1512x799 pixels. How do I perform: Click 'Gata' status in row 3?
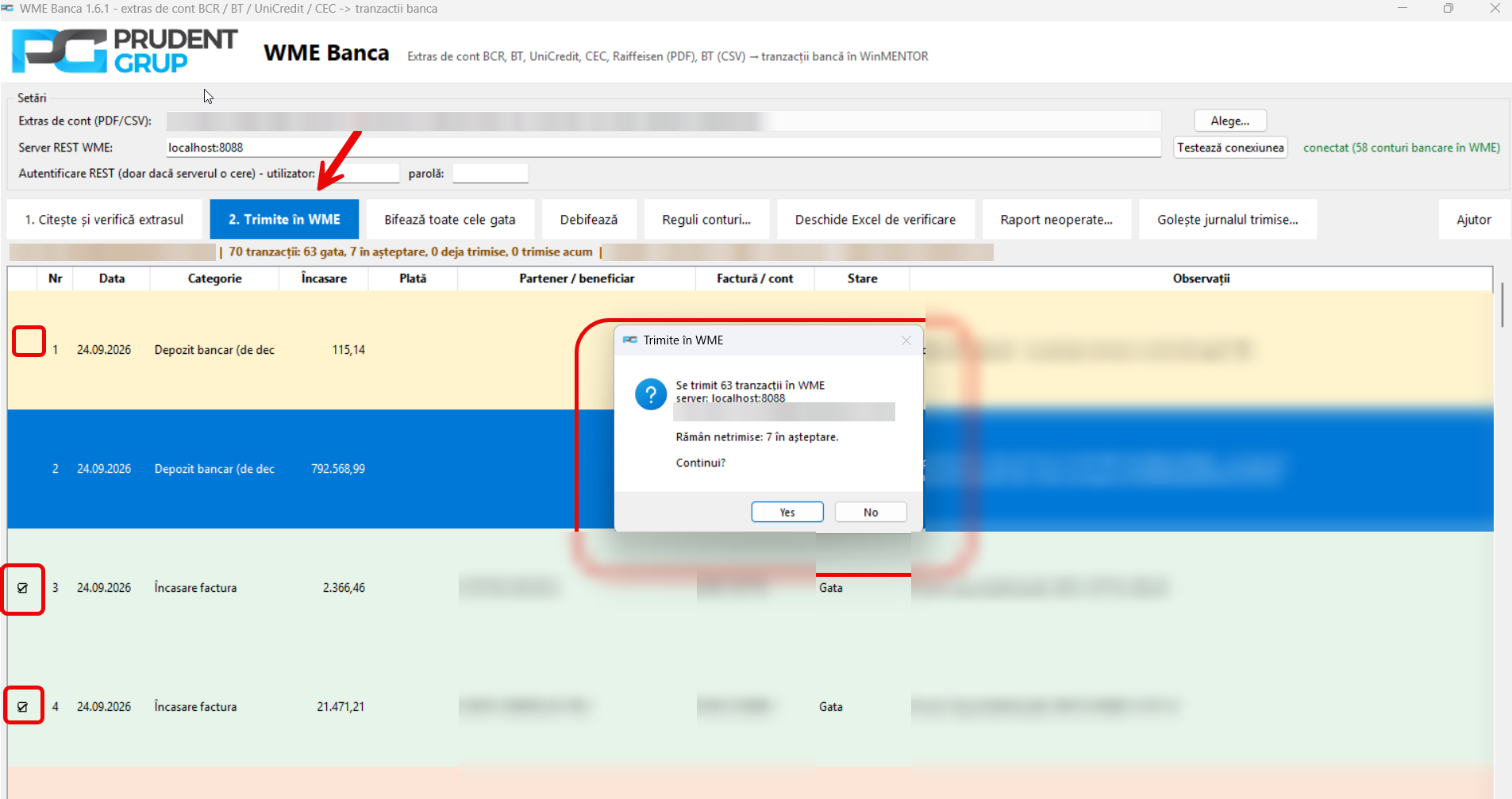tap(831, 588)
